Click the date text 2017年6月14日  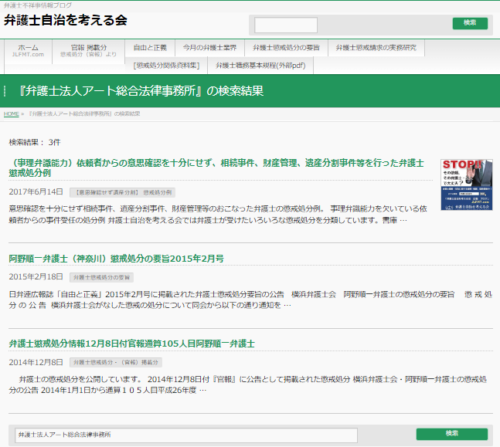36,192
